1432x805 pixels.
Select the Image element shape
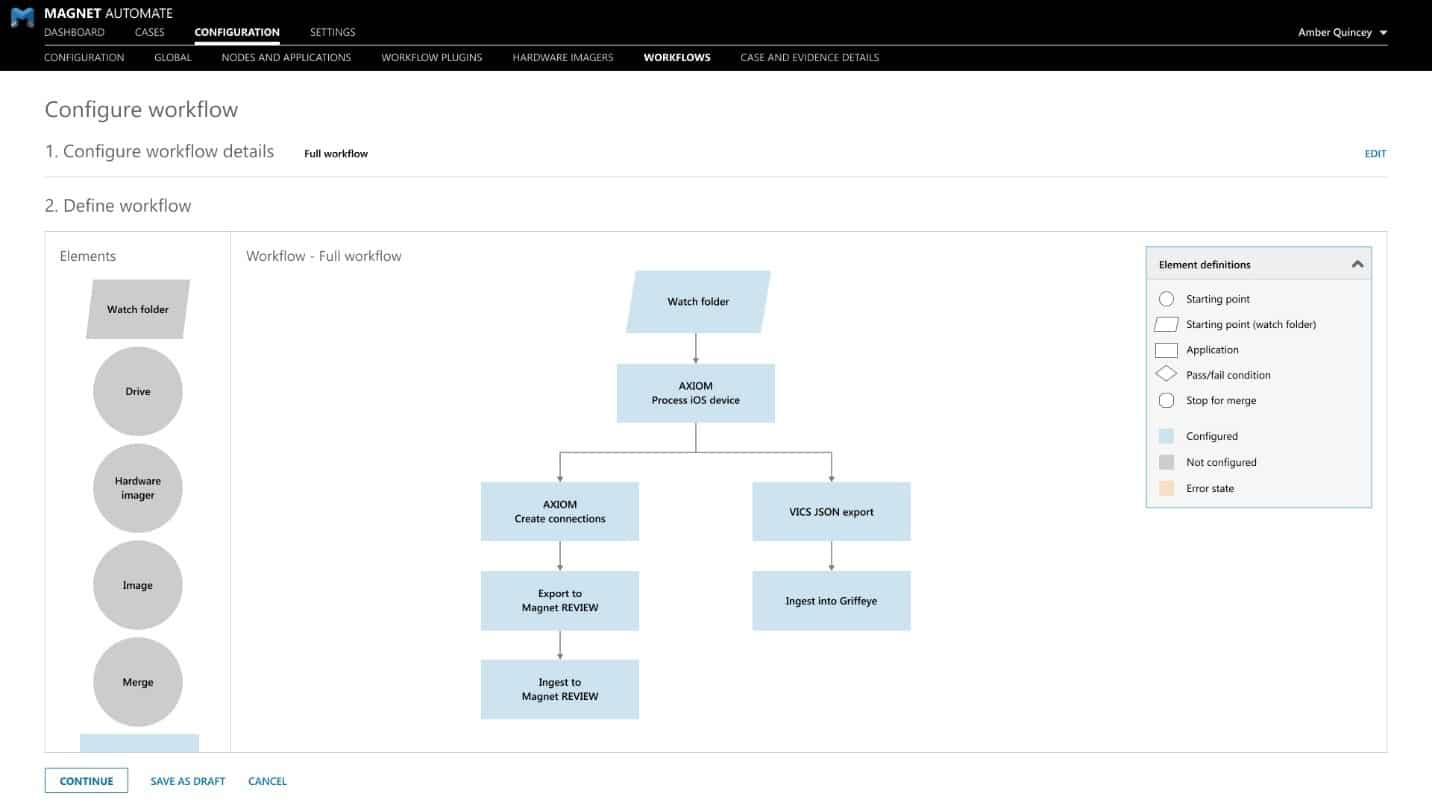pyautogui.click(x=137, y=584)
